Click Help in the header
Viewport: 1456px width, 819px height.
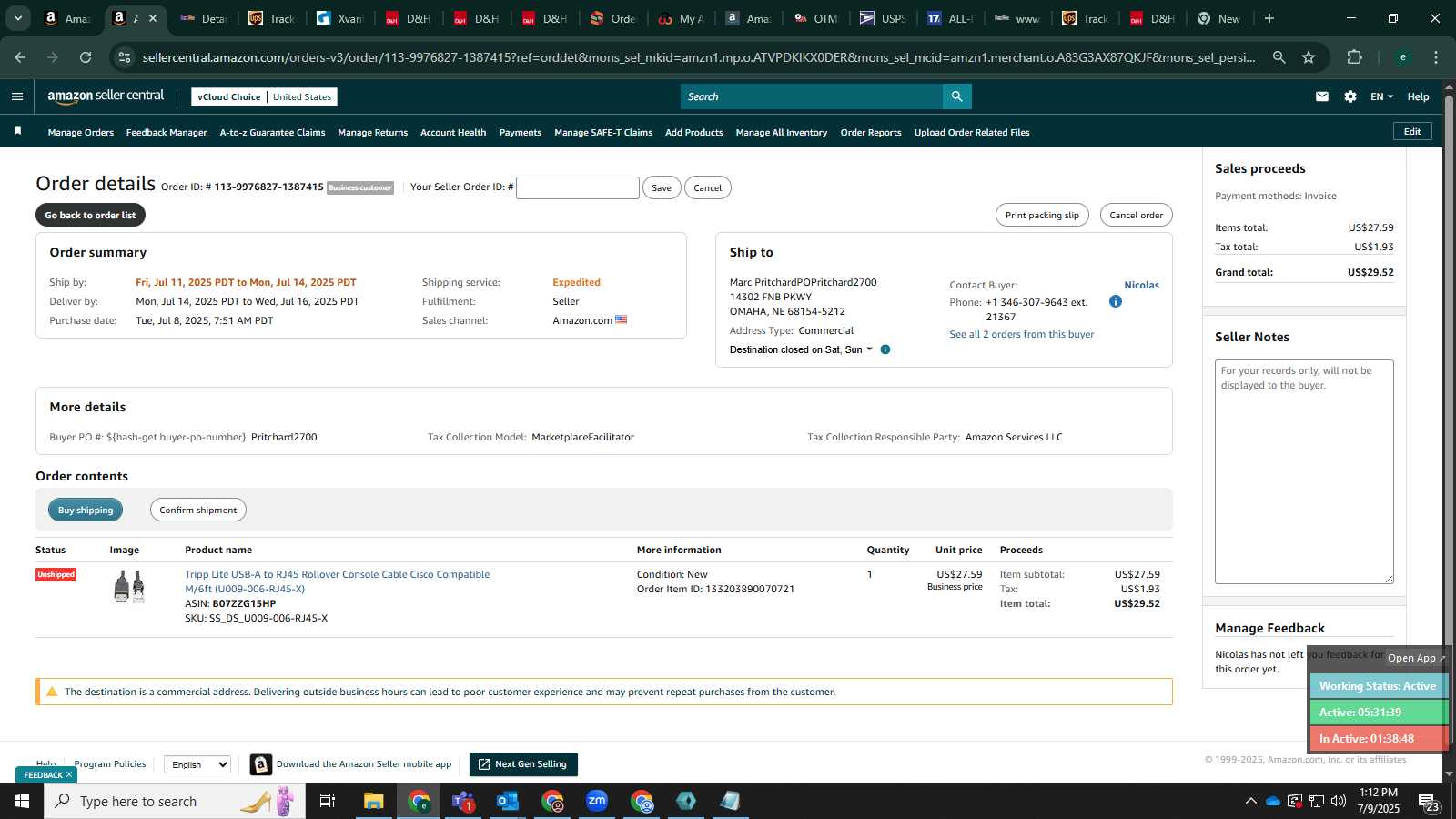1418,96
